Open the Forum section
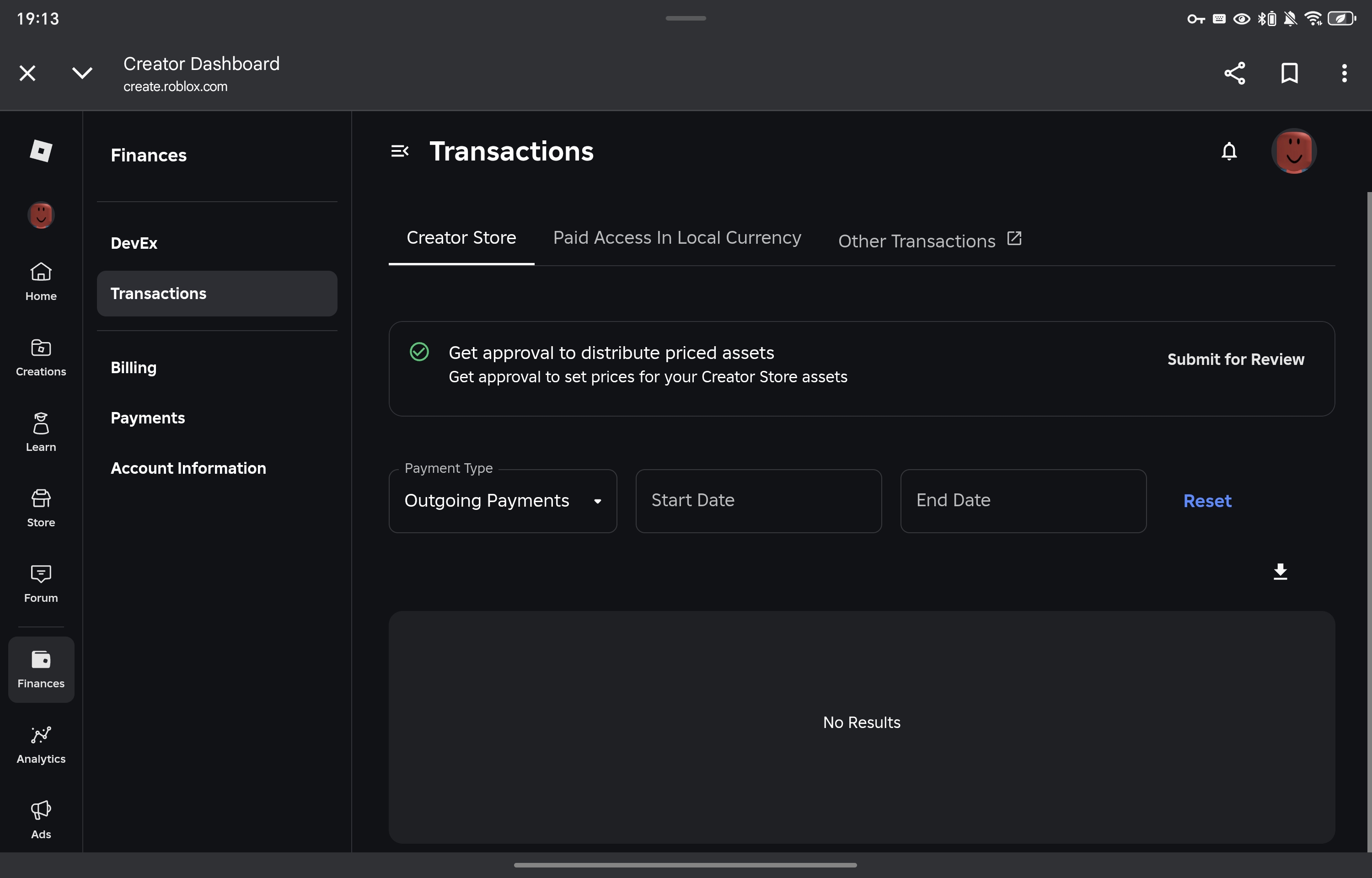This screenshot has width=1372, height=878. pos(41,584)
